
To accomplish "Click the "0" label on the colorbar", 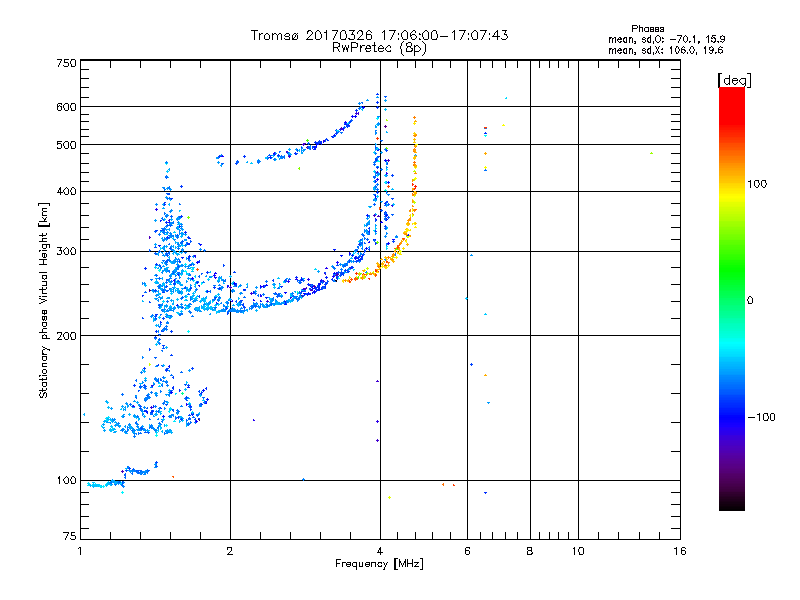I will (750, 301).
